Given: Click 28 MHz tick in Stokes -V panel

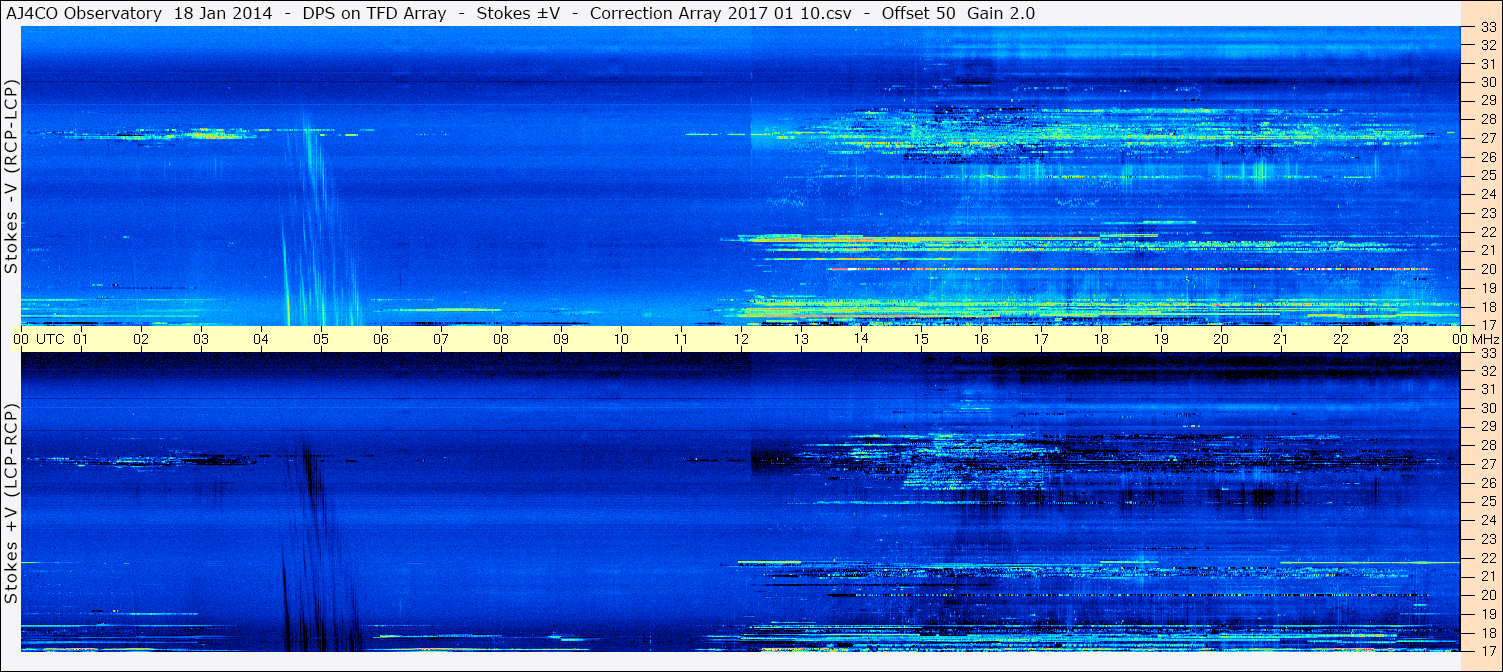Looking at the screenshot, I should (1488, 119).
